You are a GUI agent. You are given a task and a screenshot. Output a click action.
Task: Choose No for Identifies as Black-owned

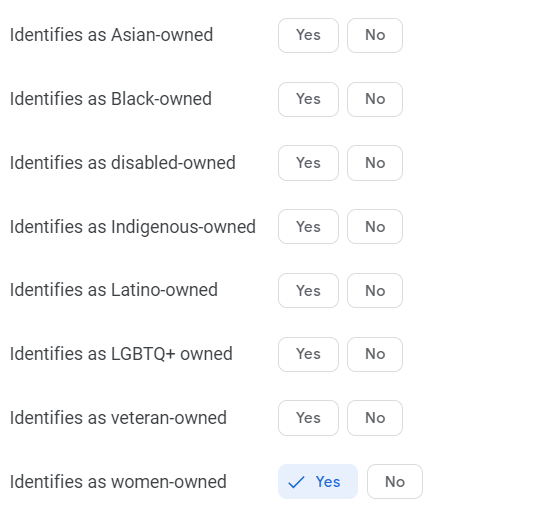click(375, 99)
